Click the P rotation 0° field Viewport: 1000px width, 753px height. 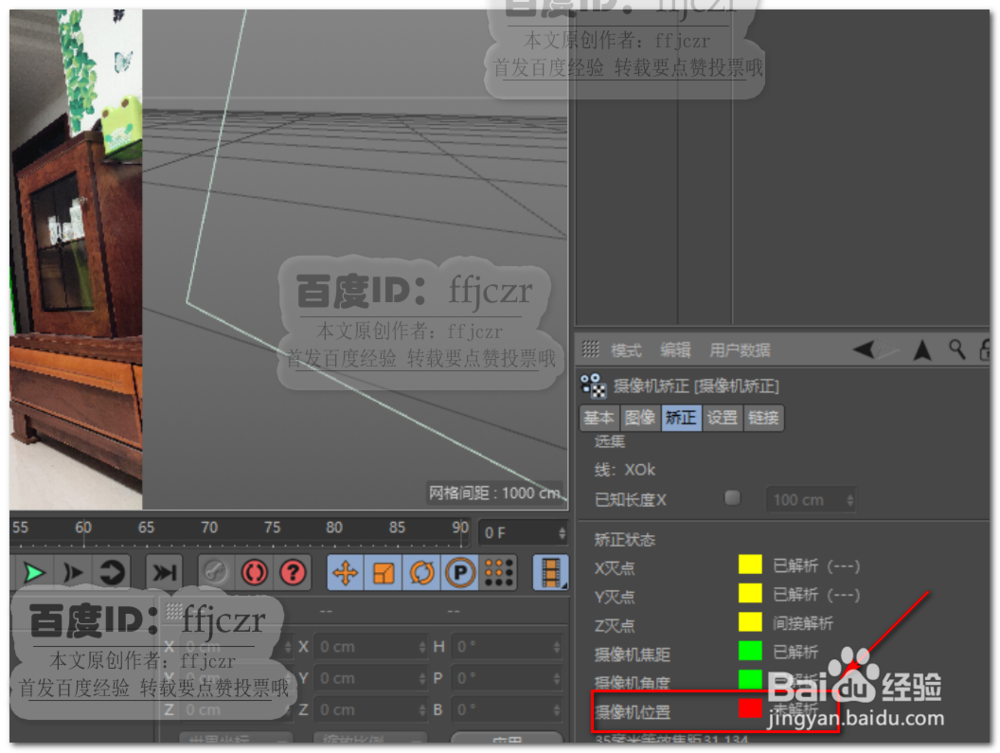click(506, 678)
